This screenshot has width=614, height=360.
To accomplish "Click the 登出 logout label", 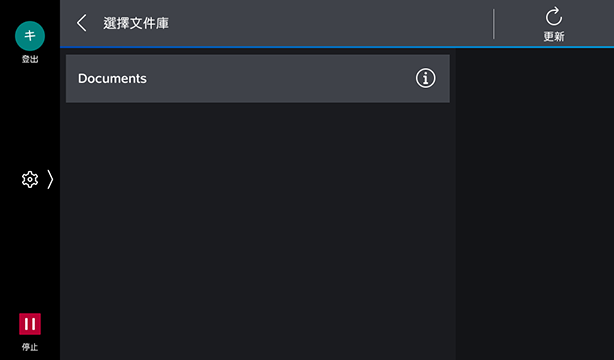I will [x=30, y=59].
